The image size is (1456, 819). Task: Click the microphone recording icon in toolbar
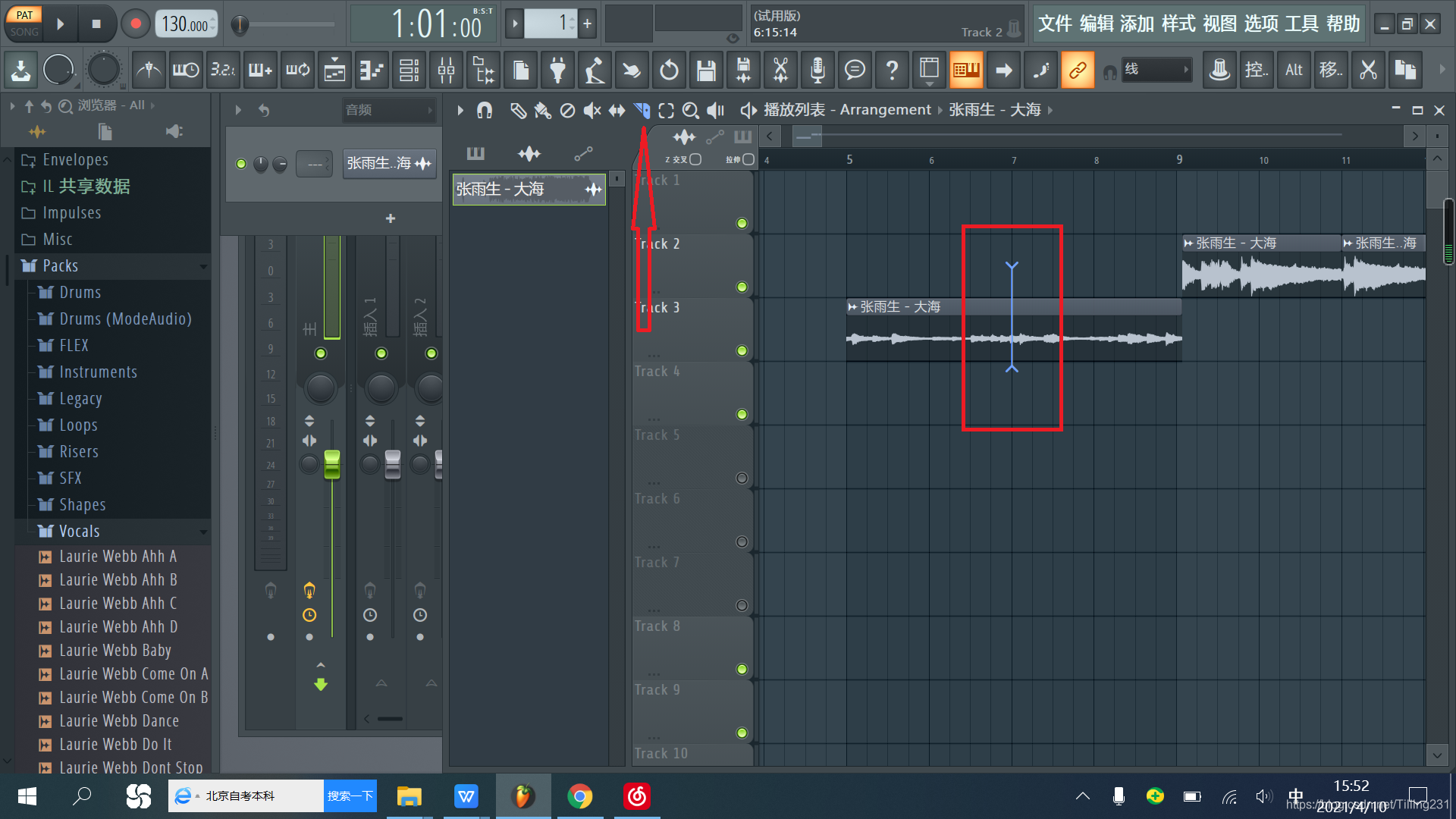817,71
